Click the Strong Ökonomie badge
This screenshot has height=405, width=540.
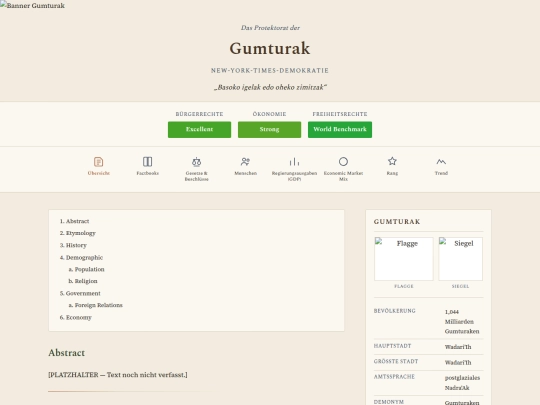pyautogui.click(x=269, y=129)
